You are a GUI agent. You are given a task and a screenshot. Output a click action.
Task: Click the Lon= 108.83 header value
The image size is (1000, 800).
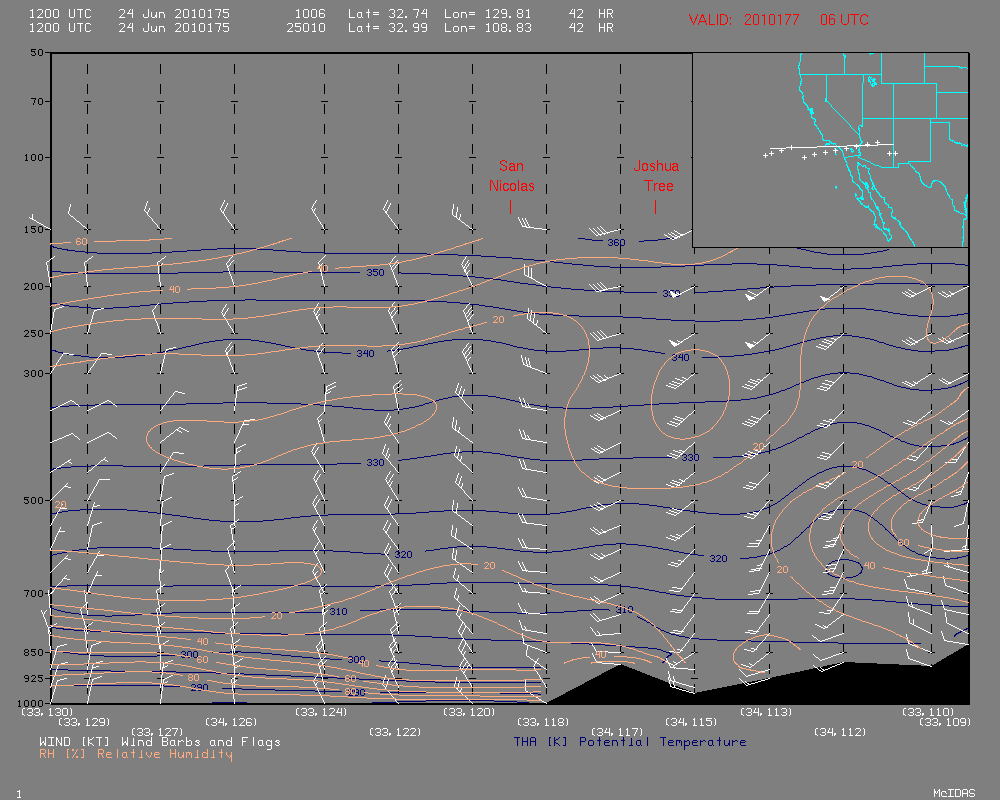click(488, 28)
